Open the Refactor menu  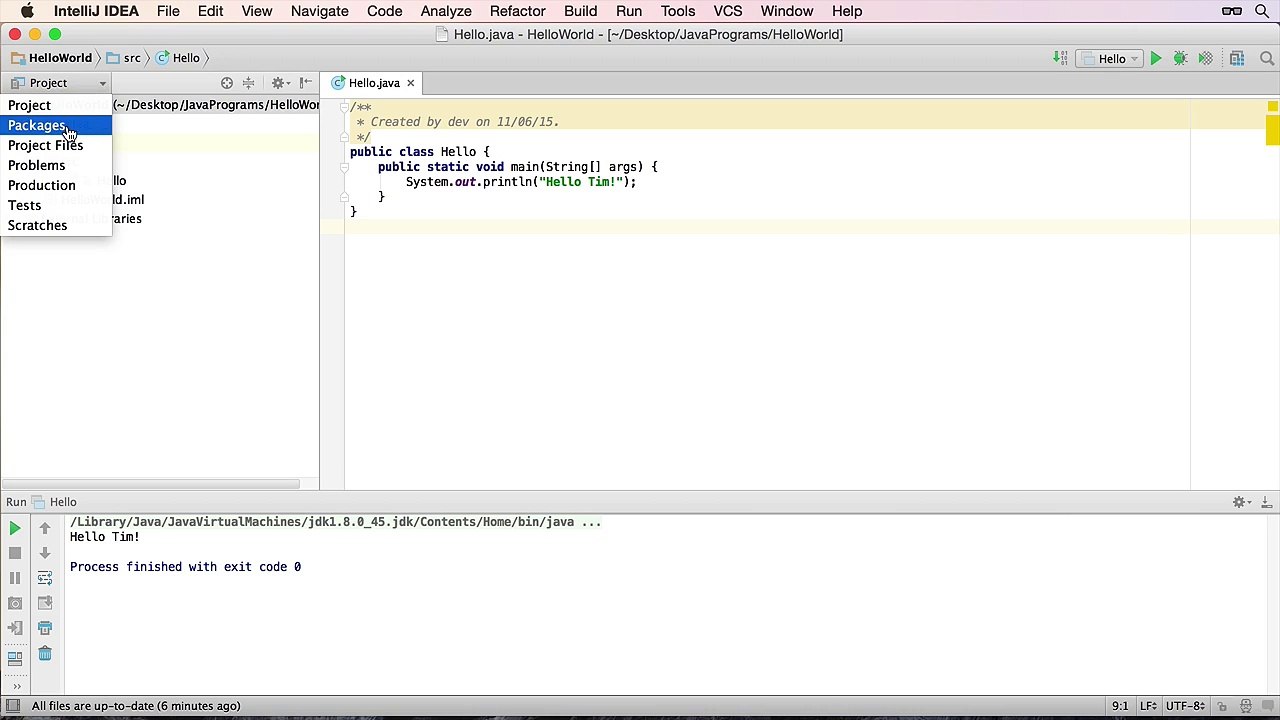click(x=517, y=11)
